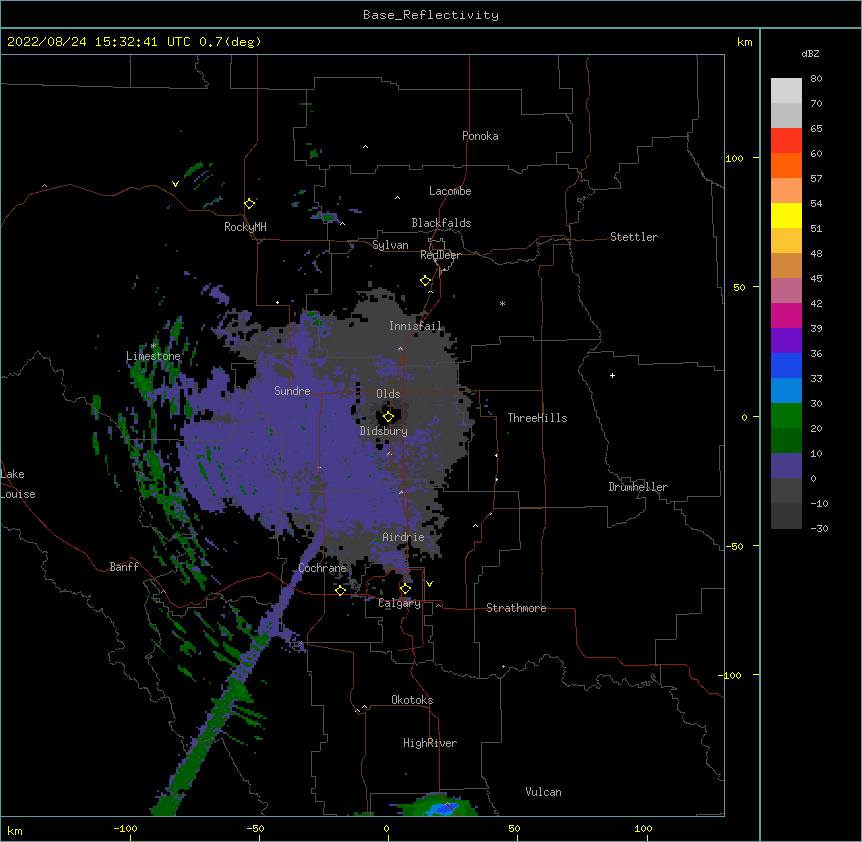Click the km unit label at top right
The image size is (862, 842).
point(745,42)
